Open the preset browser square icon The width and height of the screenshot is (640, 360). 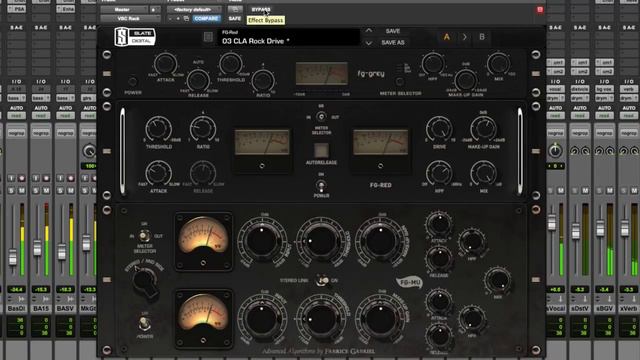(208, 37)
